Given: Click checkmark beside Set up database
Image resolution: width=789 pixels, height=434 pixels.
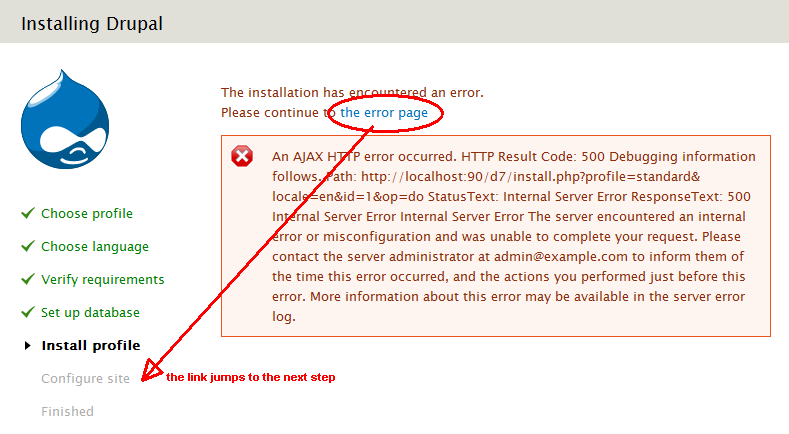Looking at the screenshot, I should click(x=28, y=312).
